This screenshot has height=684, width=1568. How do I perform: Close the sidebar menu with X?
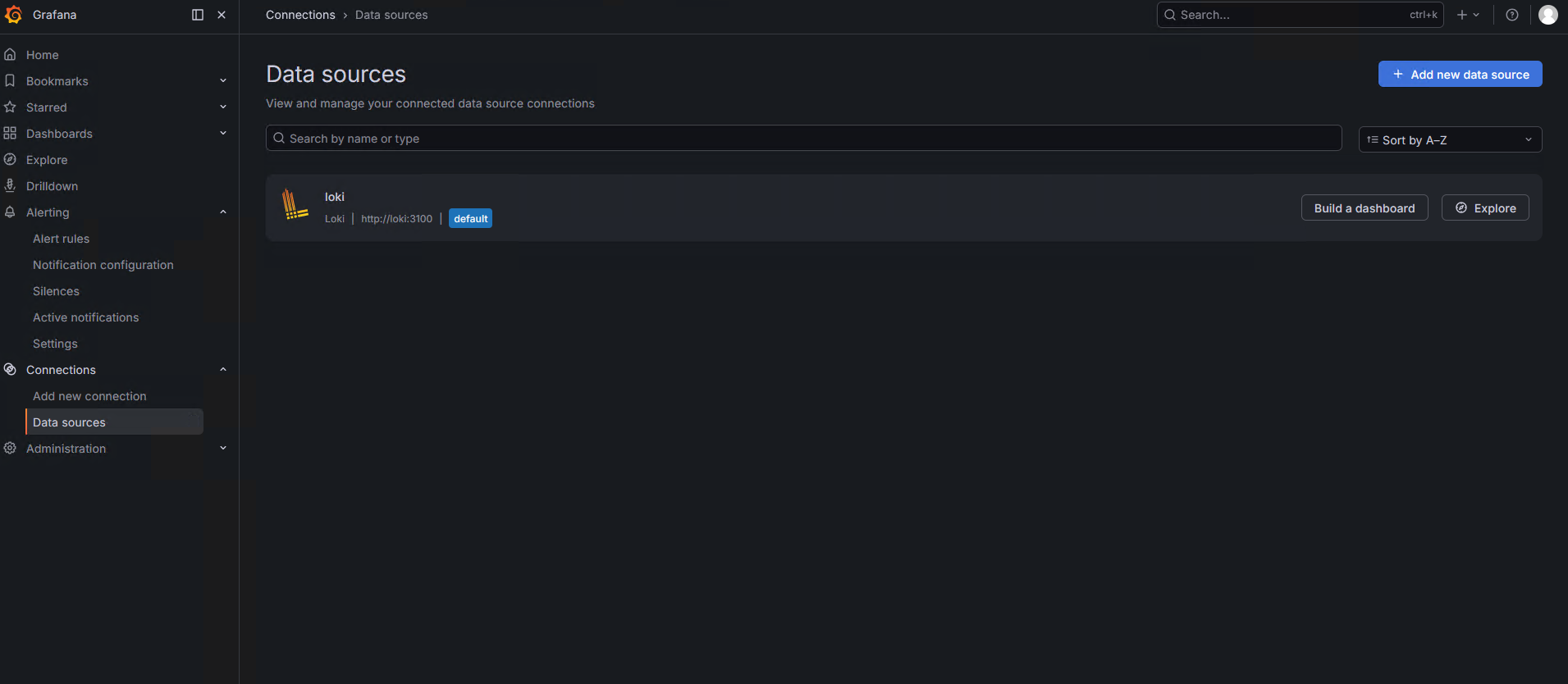(222, 15)
